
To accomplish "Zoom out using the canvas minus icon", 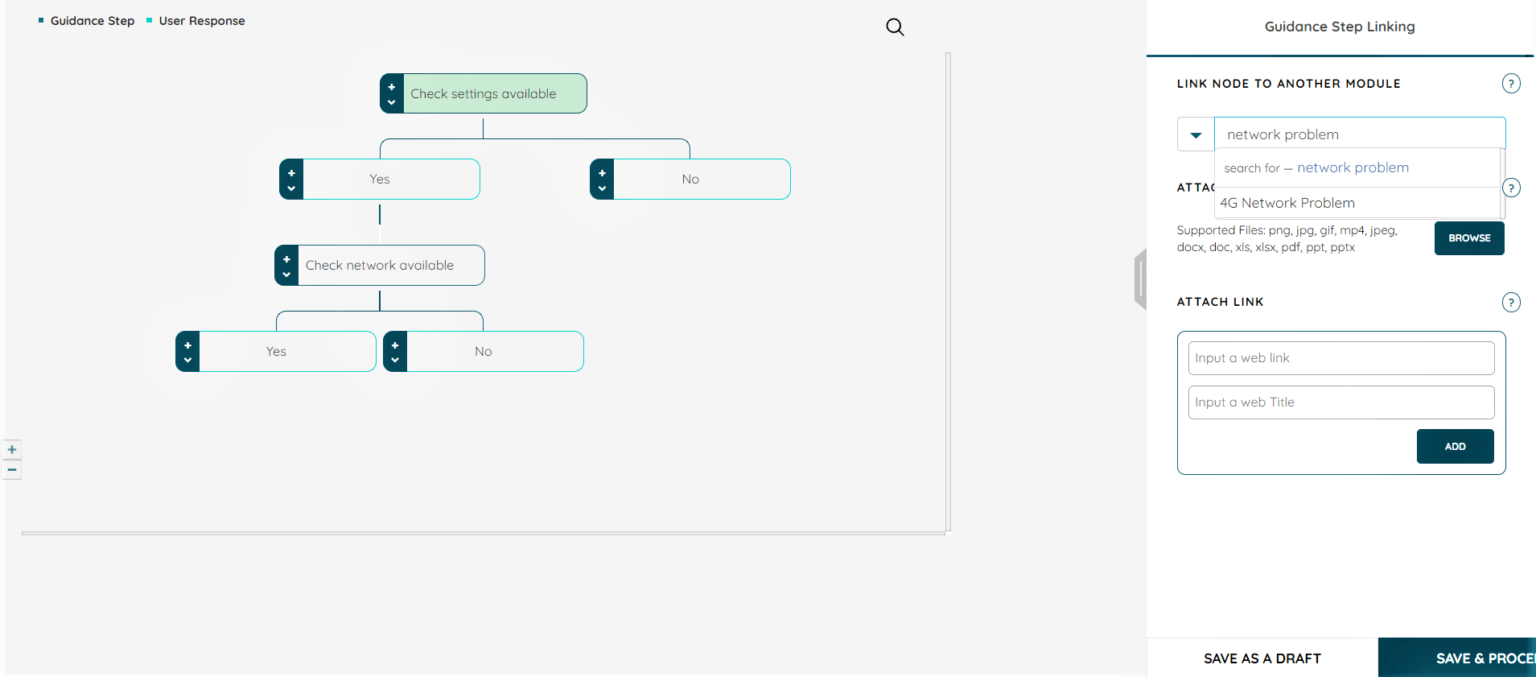I will pyautogui.click(x=12, y=468).
